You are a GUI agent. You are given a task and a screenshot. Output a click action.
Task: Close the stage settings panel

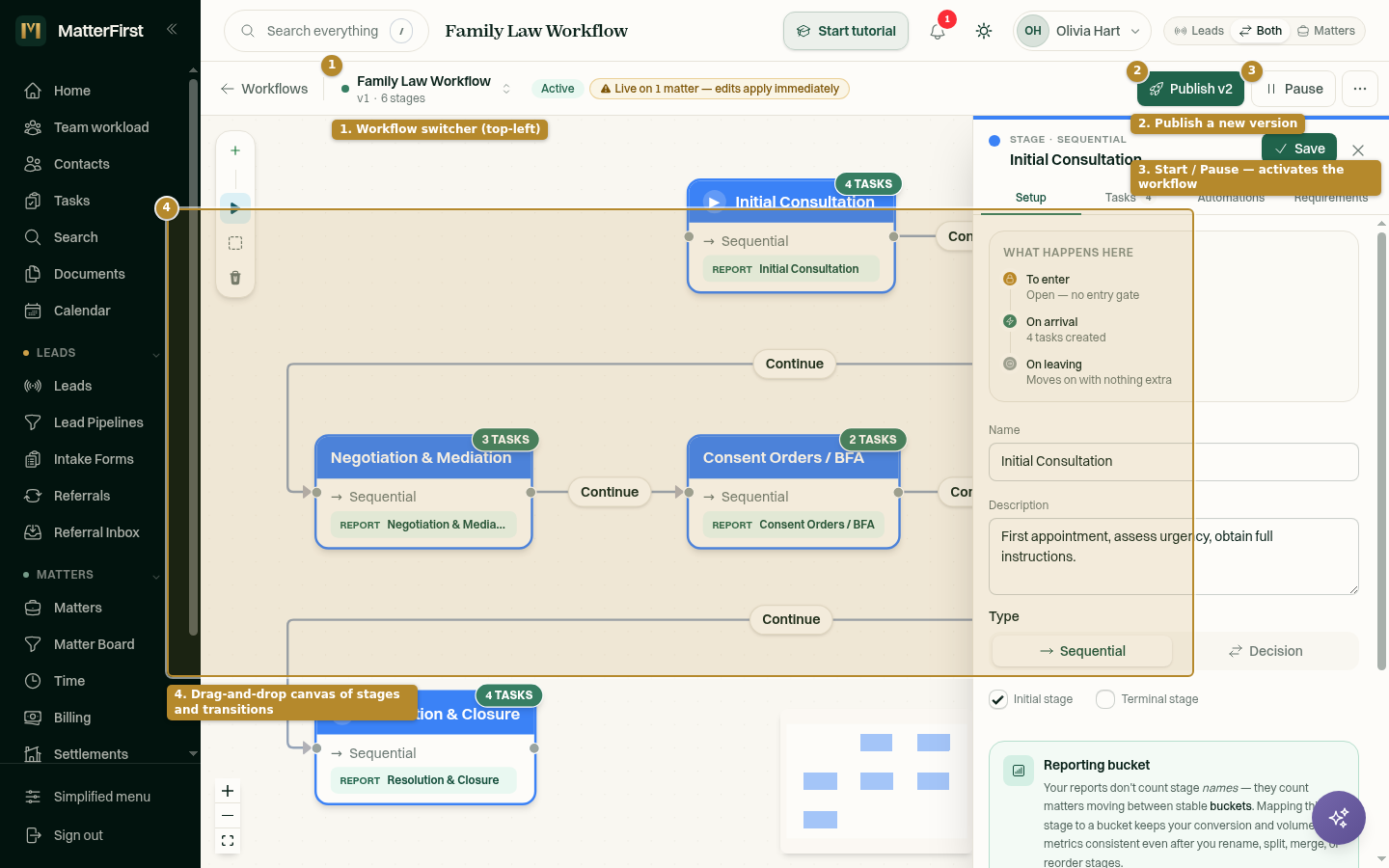(1358, 150)
